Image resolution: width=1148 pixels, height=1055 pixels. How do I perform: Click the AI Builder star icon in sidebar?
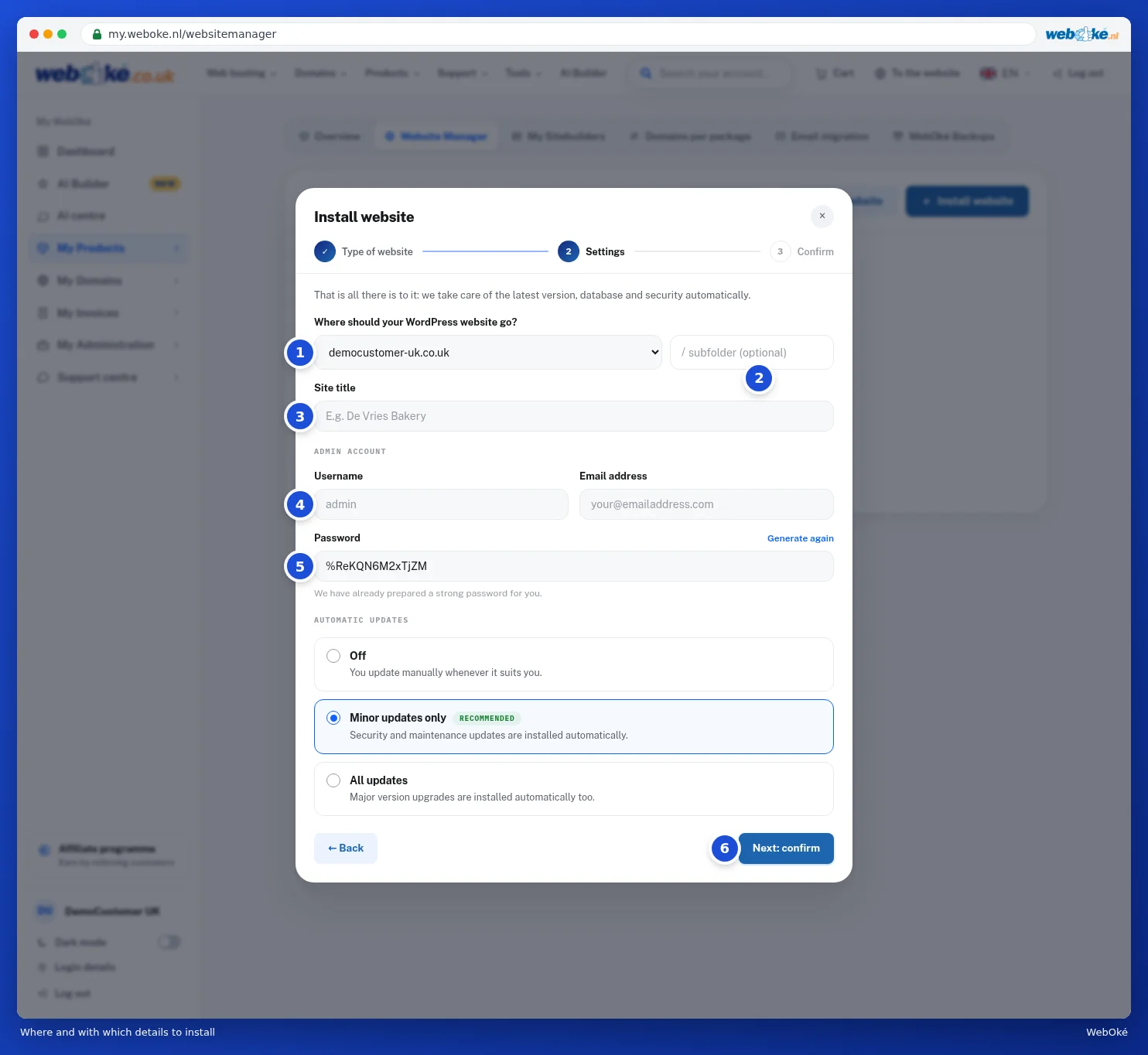(x=43, y=184)
